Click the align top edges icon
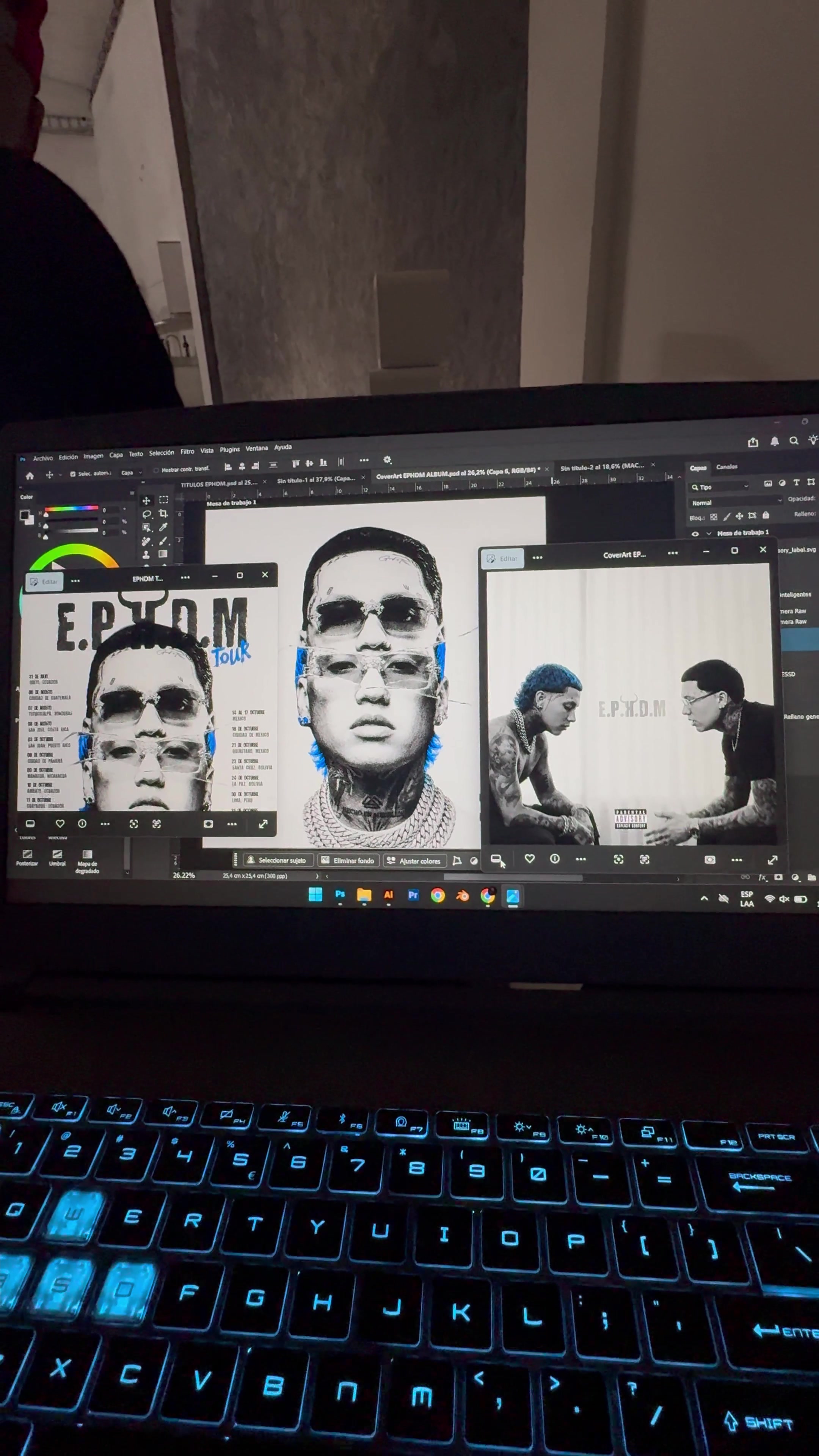The image size is (819, 1456). pos(296,464)
